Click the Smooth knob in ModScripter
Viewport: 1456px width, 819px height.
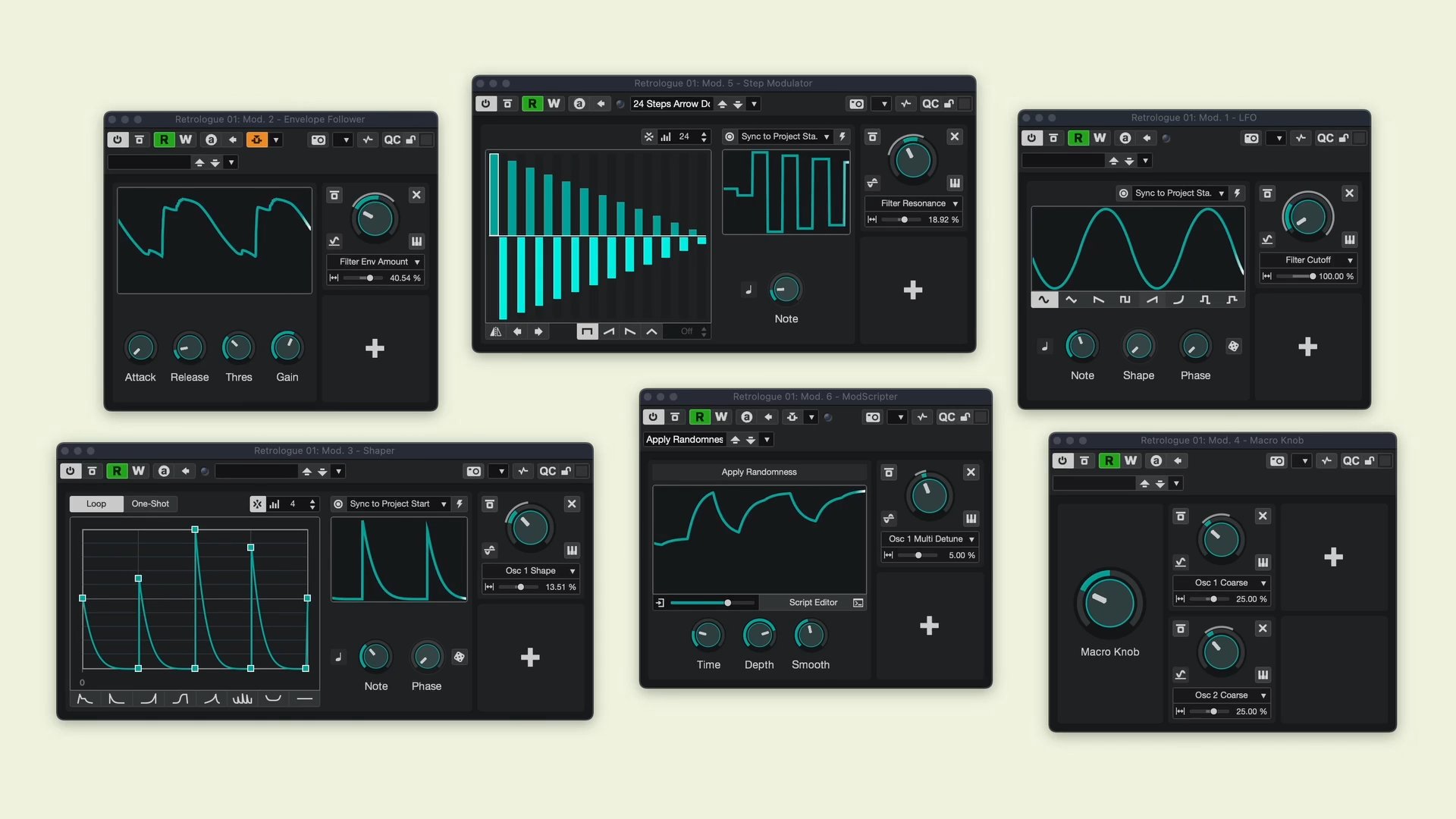(x=810, y=635)
